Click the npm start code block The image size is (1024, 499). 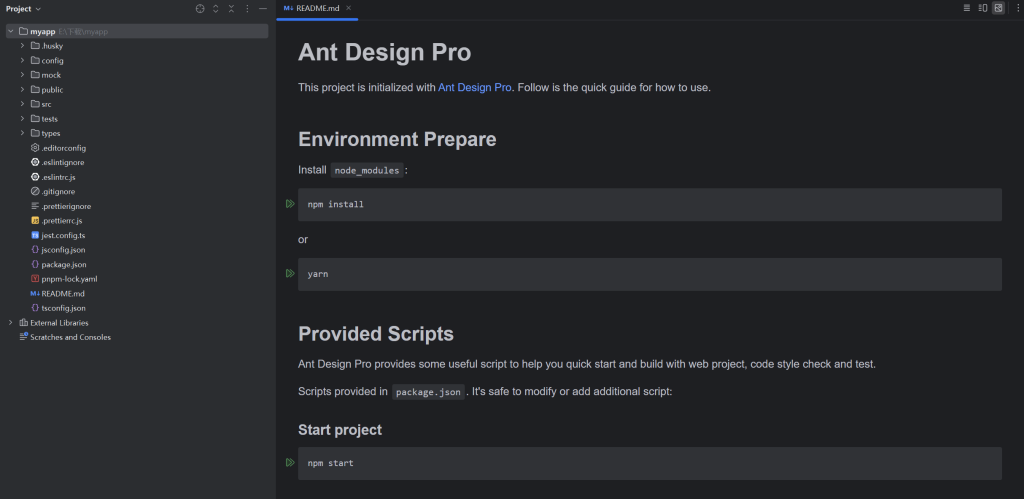[650, 463]
